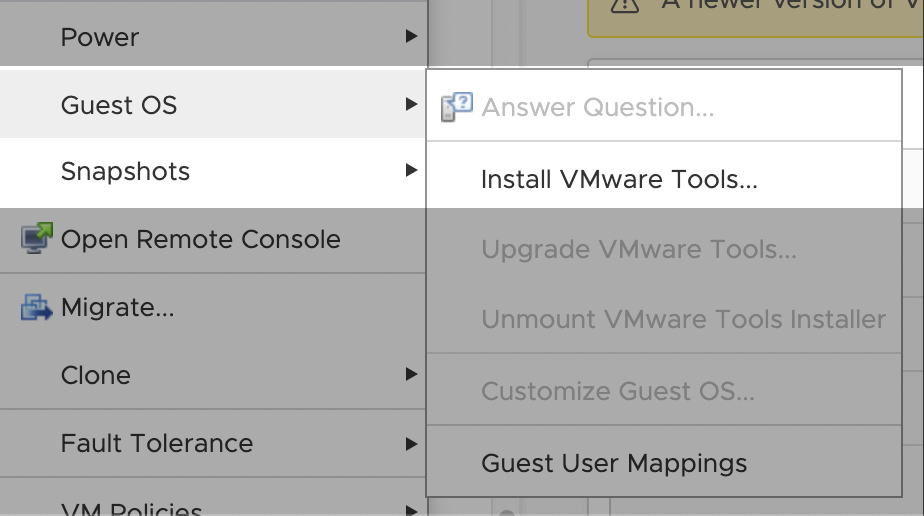
Task: Click the Migrate icon
Action: [x=37, y=307]
